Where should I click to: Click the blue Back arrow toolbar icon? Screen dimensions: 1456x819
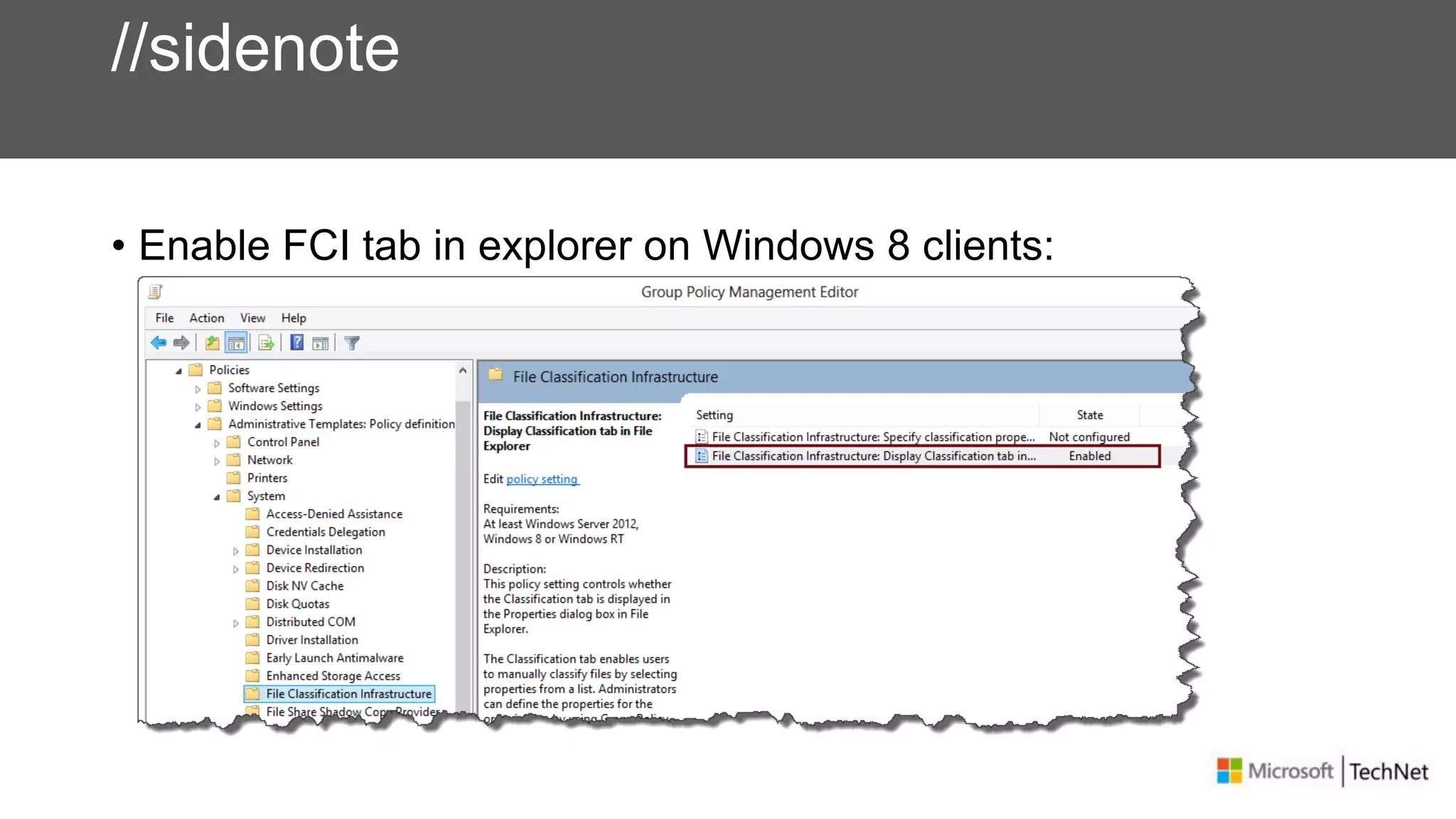[x=159, y=343]
